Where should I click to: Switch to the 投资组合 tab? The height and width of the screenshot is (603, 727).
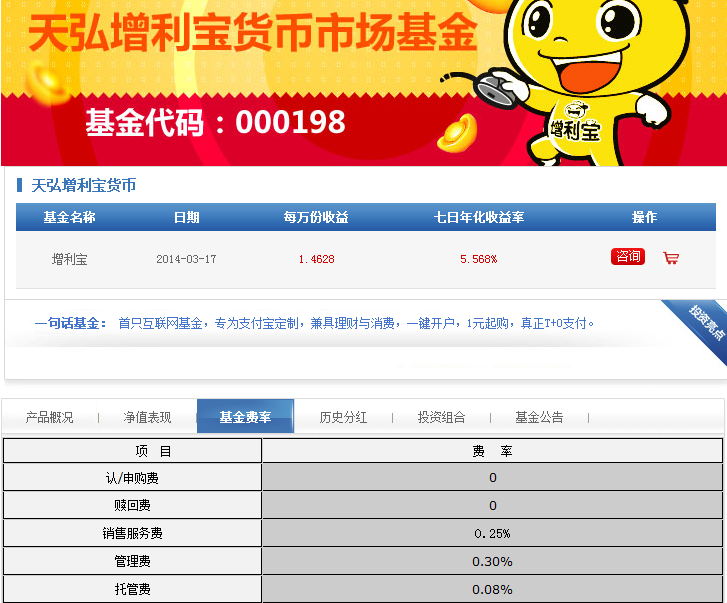click(441, 417)
